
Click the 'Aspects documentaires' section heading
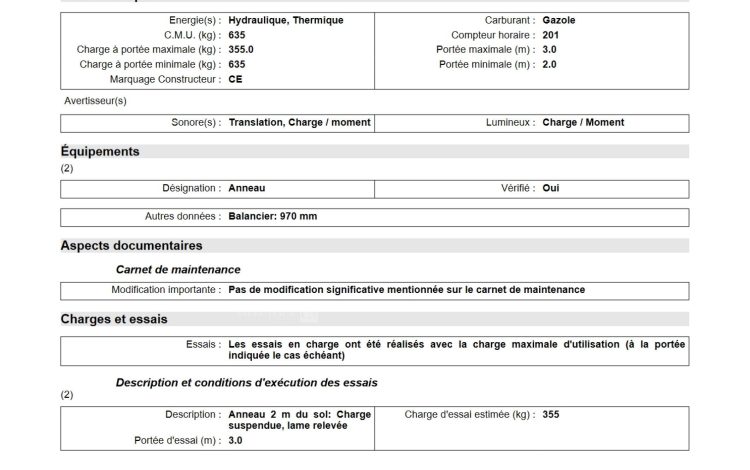[132, 246]
